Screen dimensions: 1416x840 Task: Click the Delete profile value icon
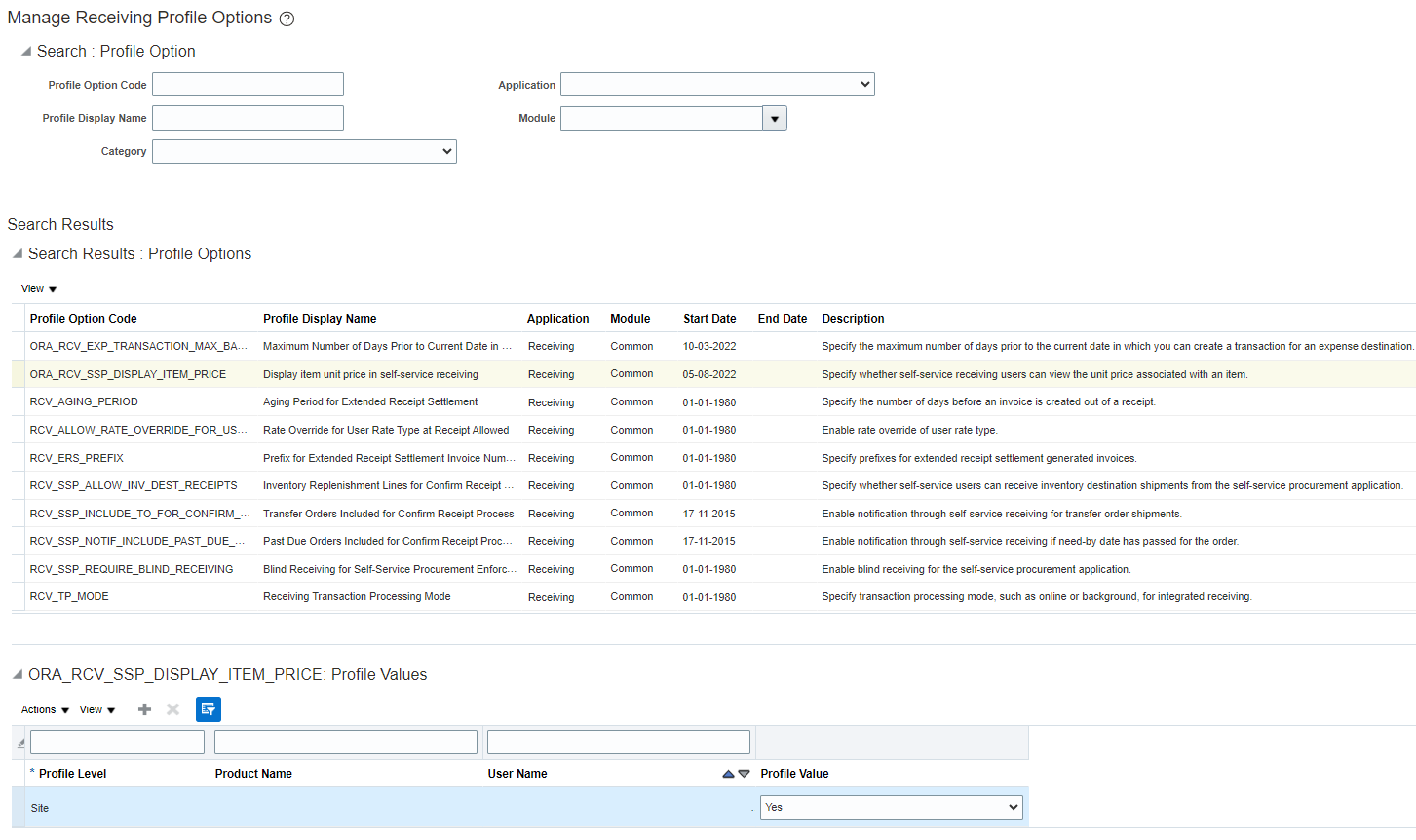point(172,709)
